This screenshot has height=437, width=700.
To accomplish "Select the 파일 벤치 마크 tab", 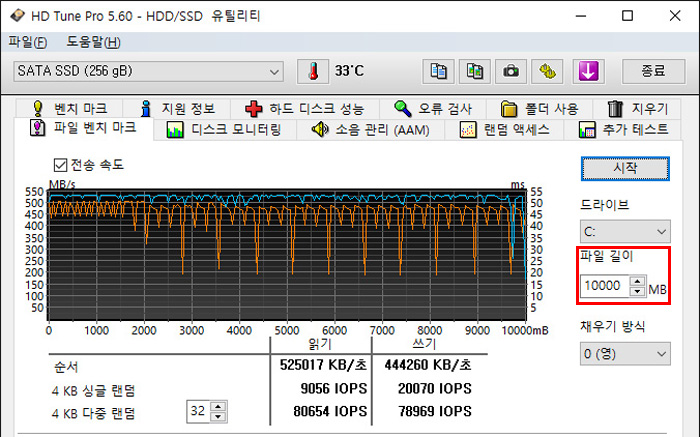I will 83,128.
